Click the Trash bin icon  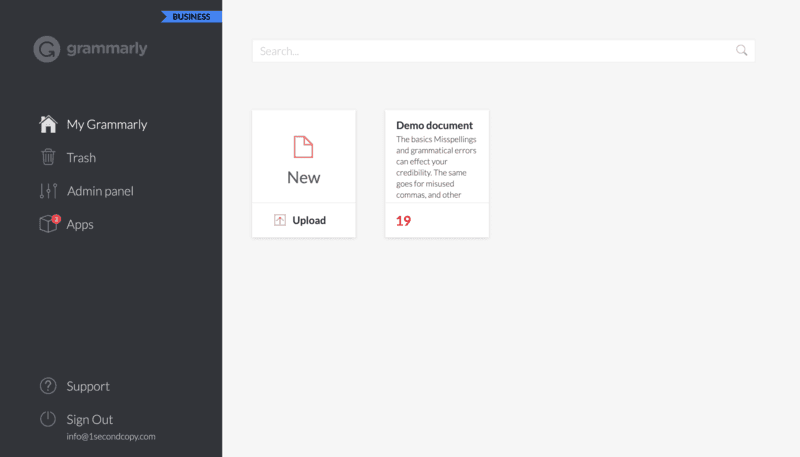coord(48,157)
